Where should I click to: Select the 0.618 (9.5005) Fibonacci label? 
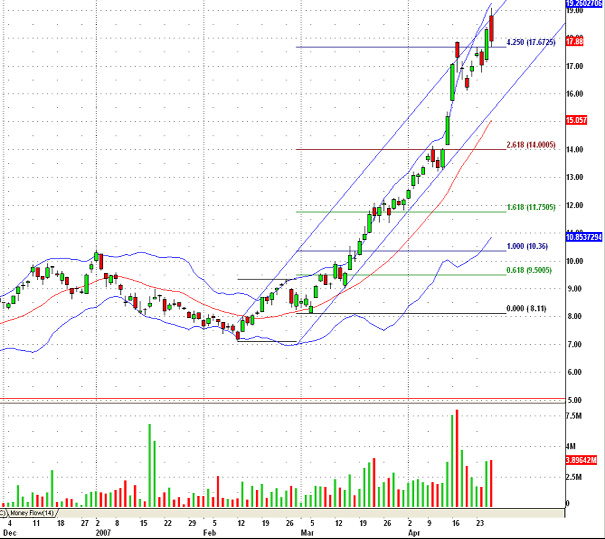pos(529,270)
